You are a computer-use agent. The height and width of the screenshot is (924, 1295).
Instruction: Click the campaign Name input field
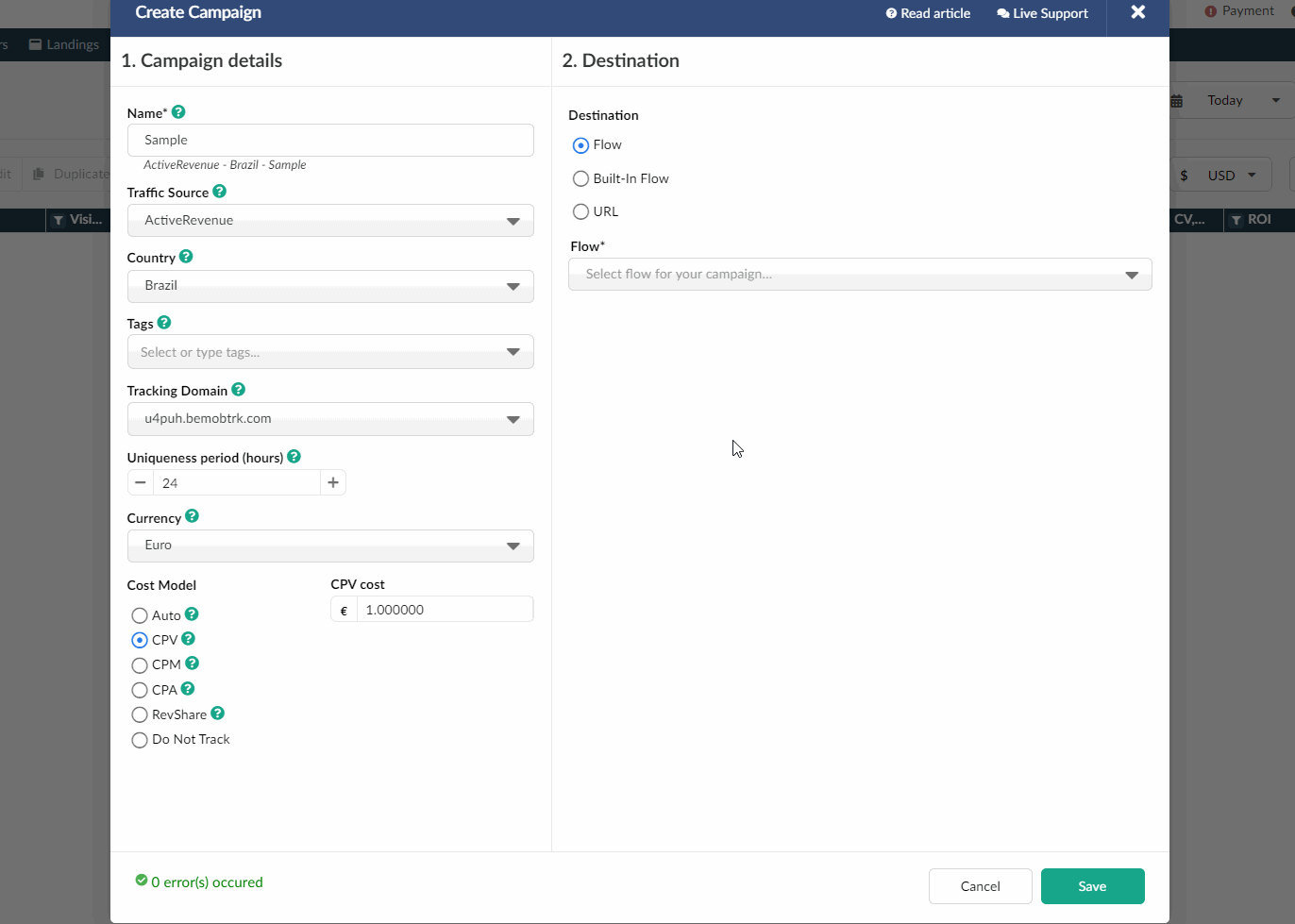point(330,140)
